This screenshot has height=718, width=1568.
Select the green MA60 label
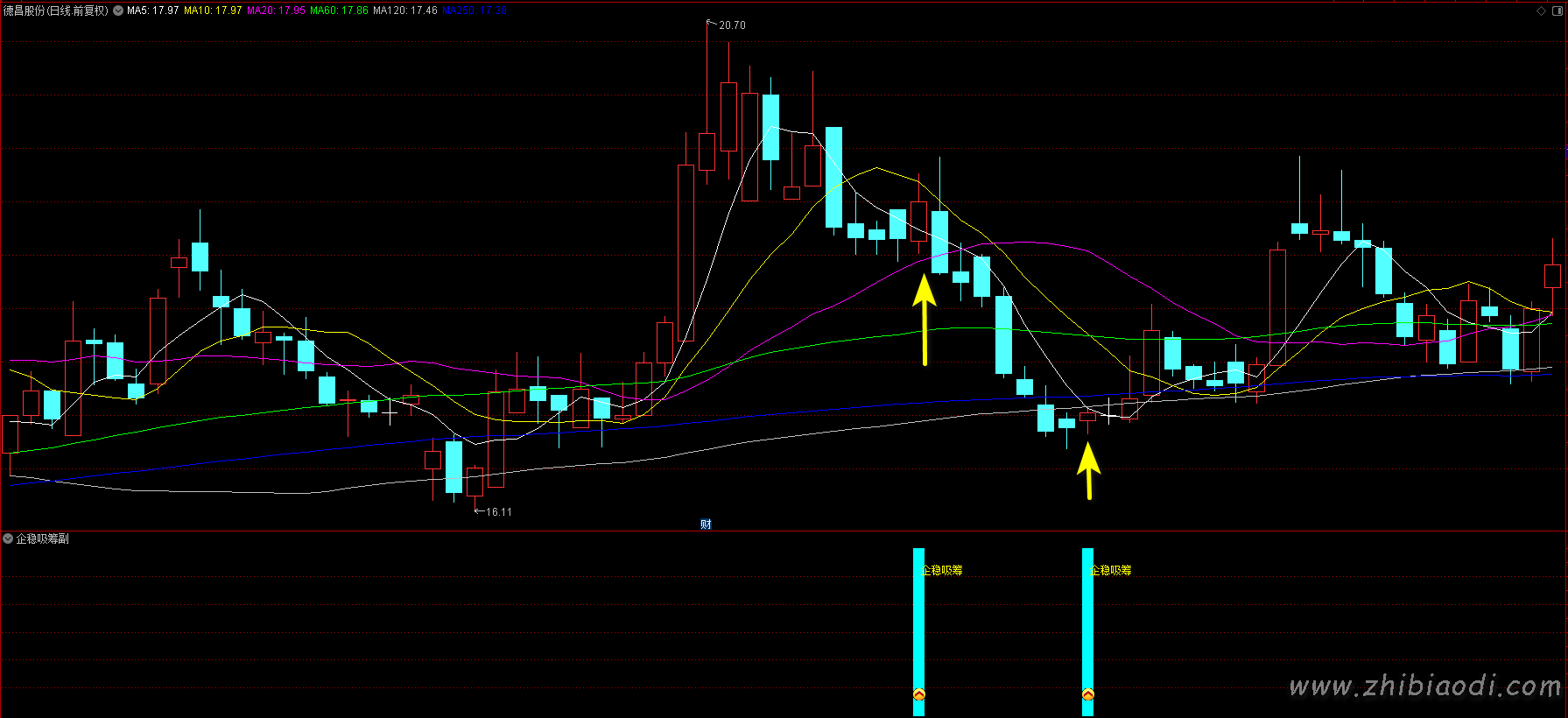339,11
